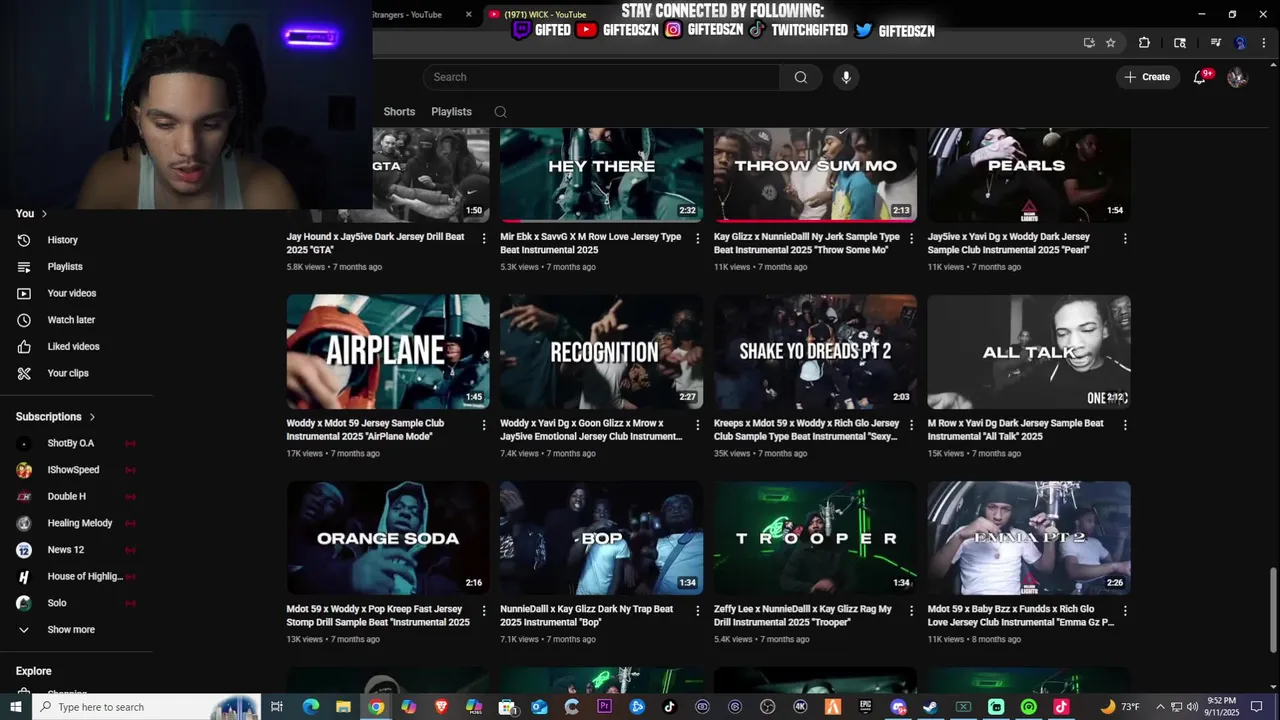Open the notifications bell

(x=1200, y=77)
